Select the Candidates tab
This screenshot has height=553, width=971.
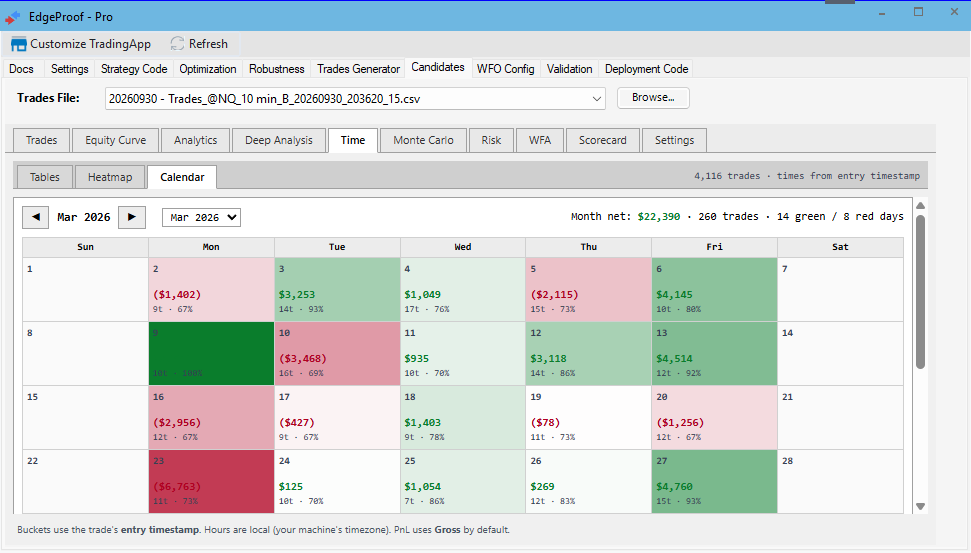[438, 67]
